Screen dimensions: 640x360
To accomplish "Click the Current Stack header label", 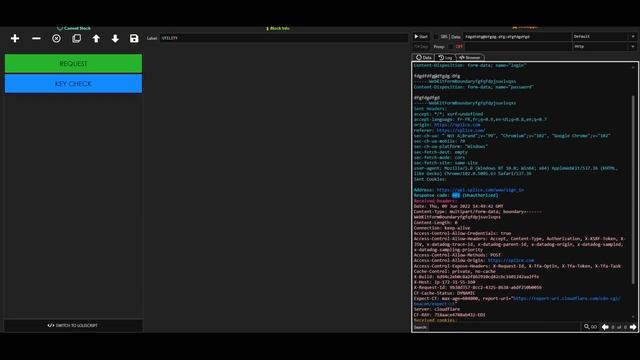I will tap(74, 28).
